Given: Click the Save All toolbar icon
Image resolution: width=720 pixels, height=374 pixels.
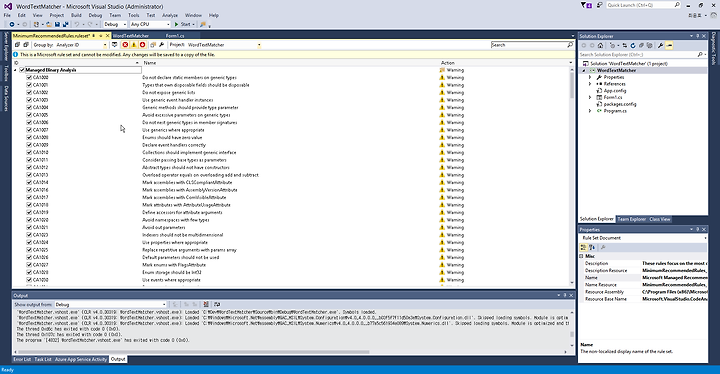Looking at the screenshot, I should click(x=66, y=24).
